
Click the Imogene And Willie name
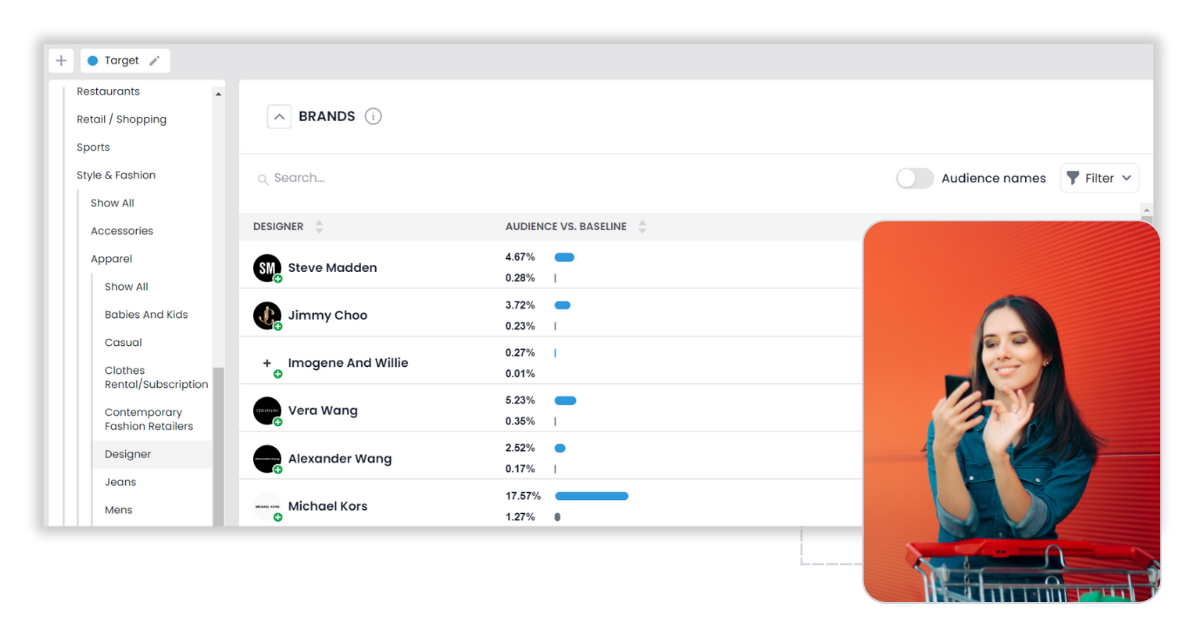point(348,363)
